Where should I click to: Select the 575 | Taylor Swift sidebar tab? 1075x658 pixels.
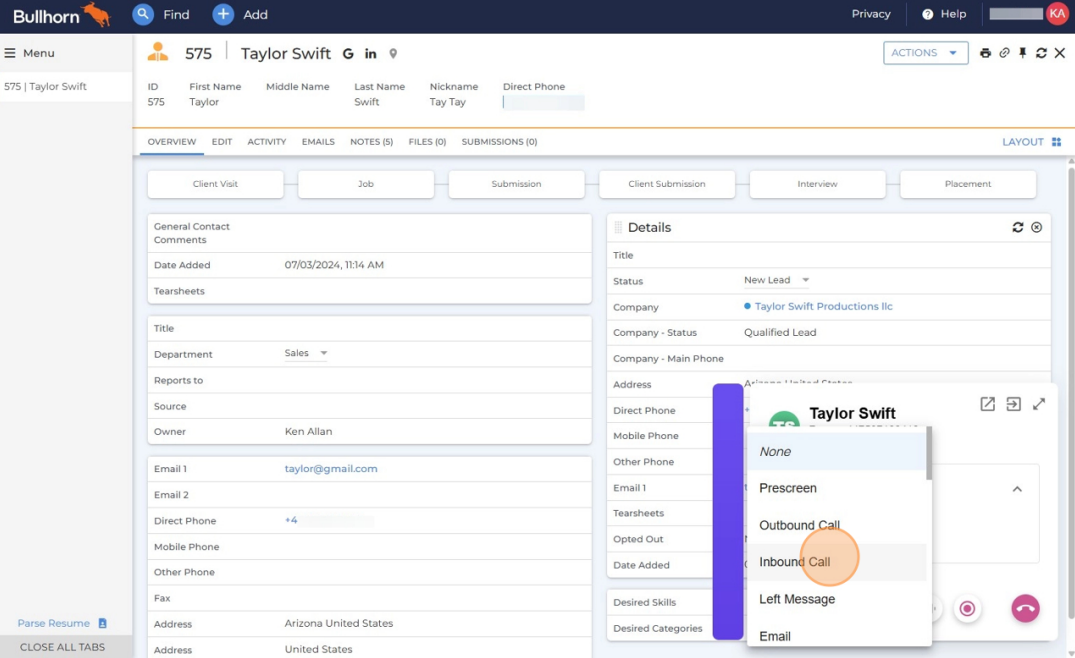(66, 86)
